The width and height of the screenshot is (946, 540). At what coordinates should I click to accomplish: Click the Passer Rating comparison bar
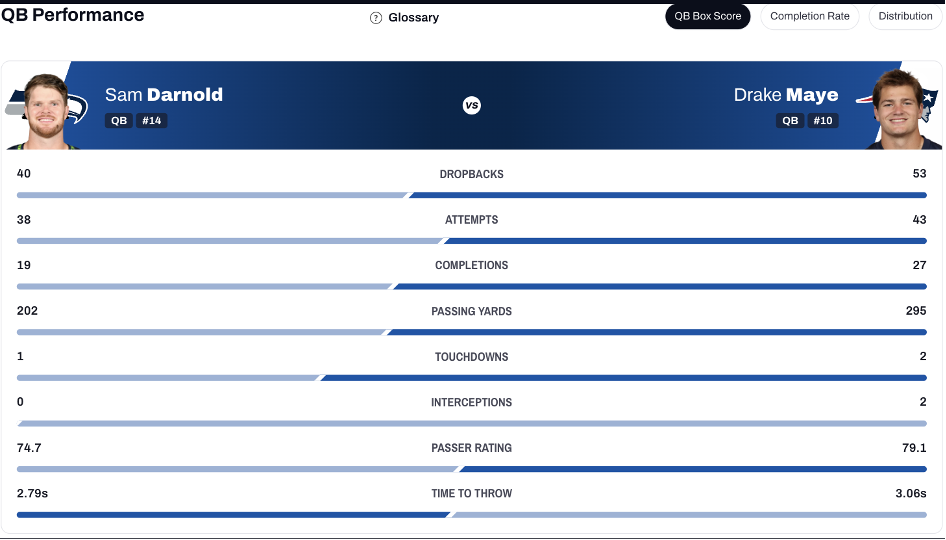[x=472, y=469]
